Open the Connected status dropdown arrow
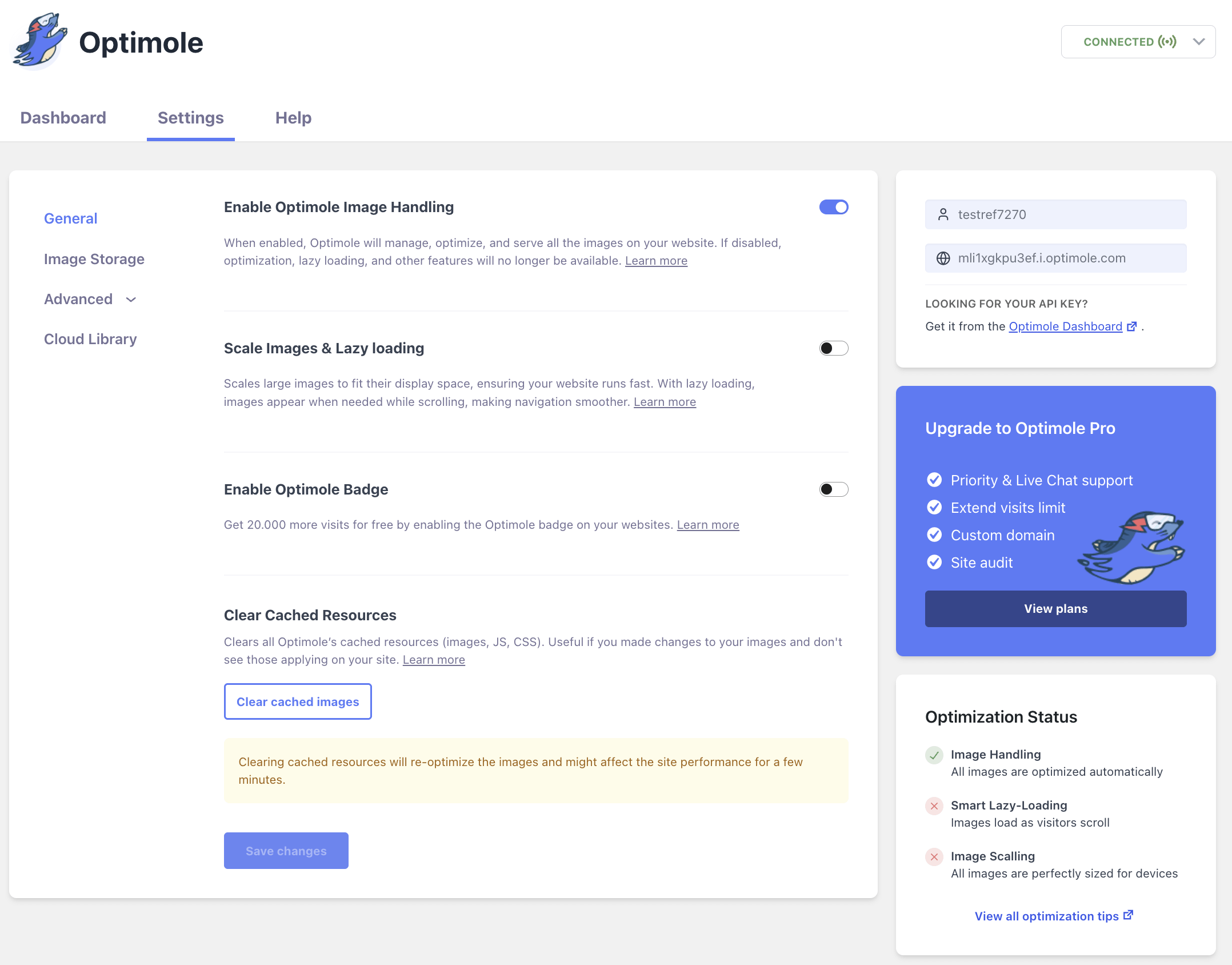Screen dimensions: 1232x965 pos(1199,42)
